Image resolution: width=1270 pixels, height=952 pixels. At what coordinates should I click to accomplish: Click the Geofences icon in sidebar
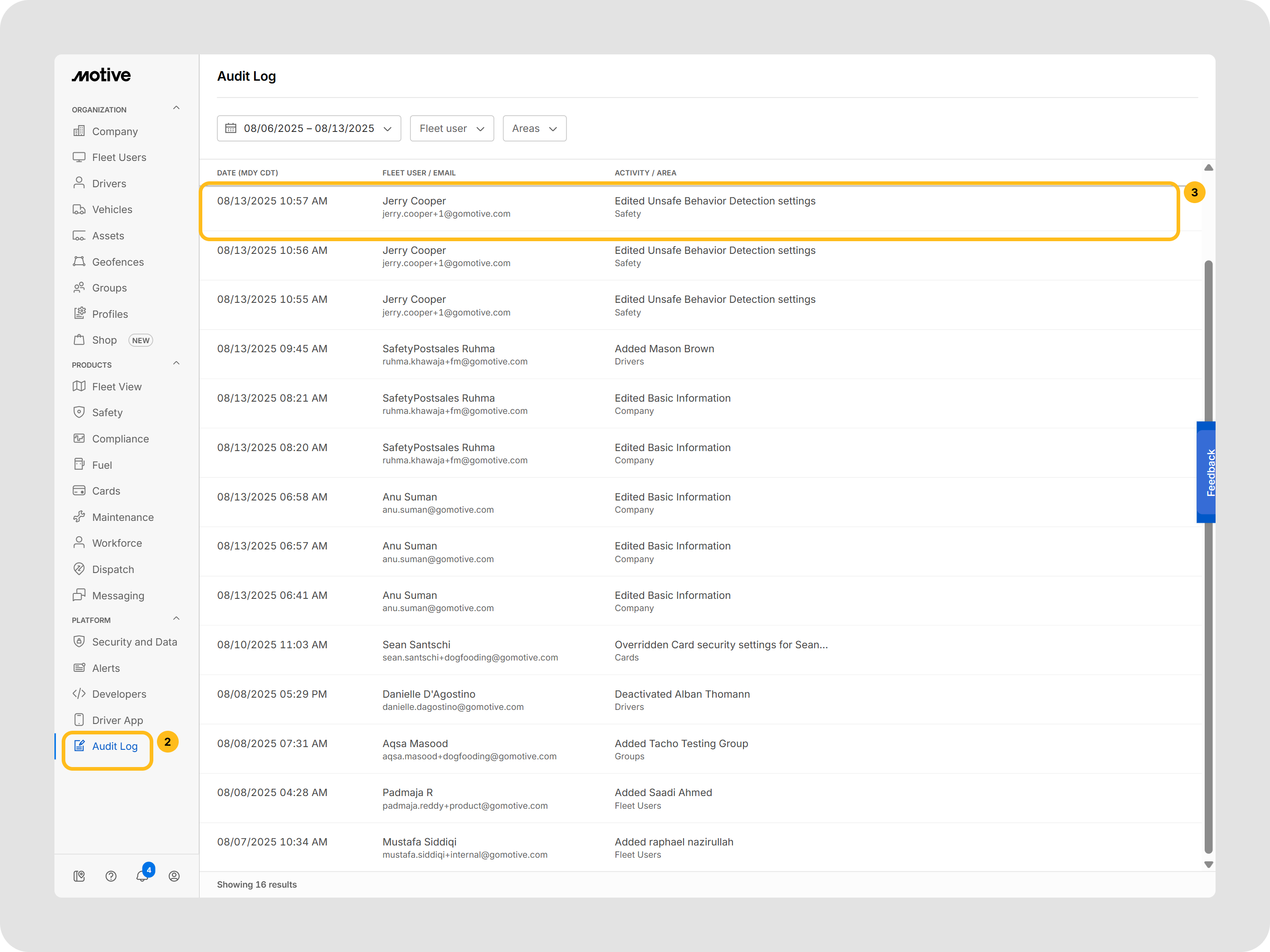pos(79,262)
